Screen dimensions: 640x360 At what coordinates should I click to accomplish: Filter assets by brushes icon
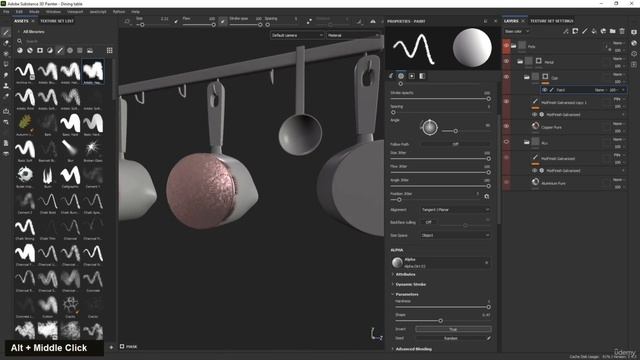tap(60, 51)
